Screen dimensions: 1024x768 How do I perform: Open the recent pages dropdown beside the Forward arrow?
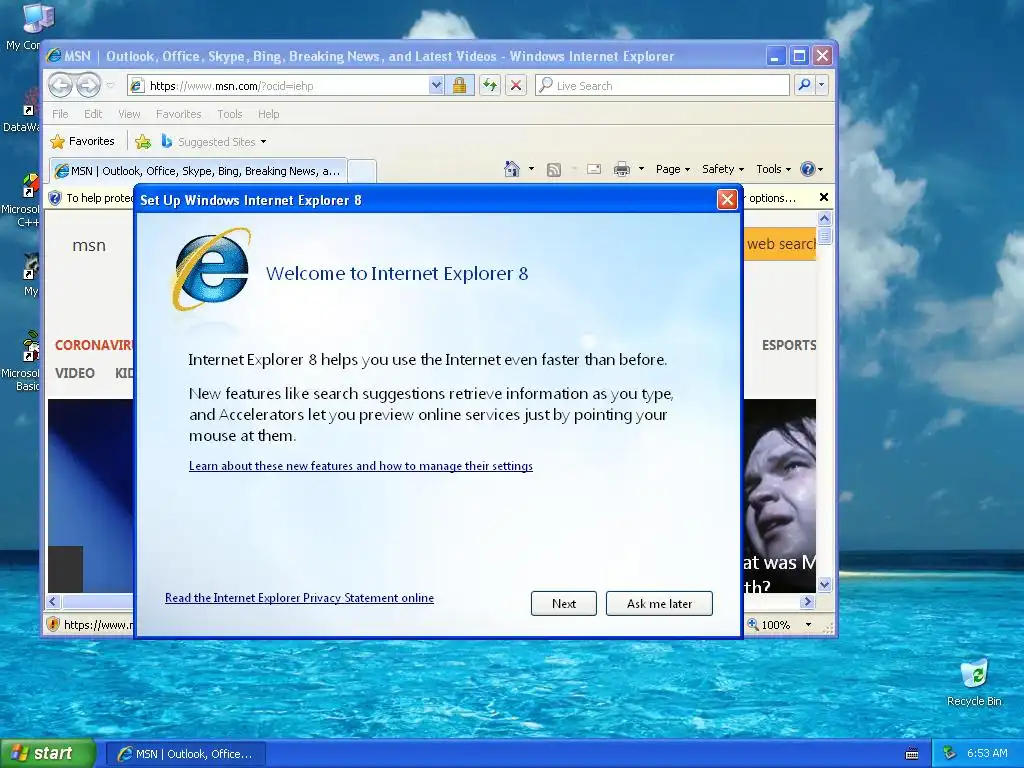pos(110,86)
